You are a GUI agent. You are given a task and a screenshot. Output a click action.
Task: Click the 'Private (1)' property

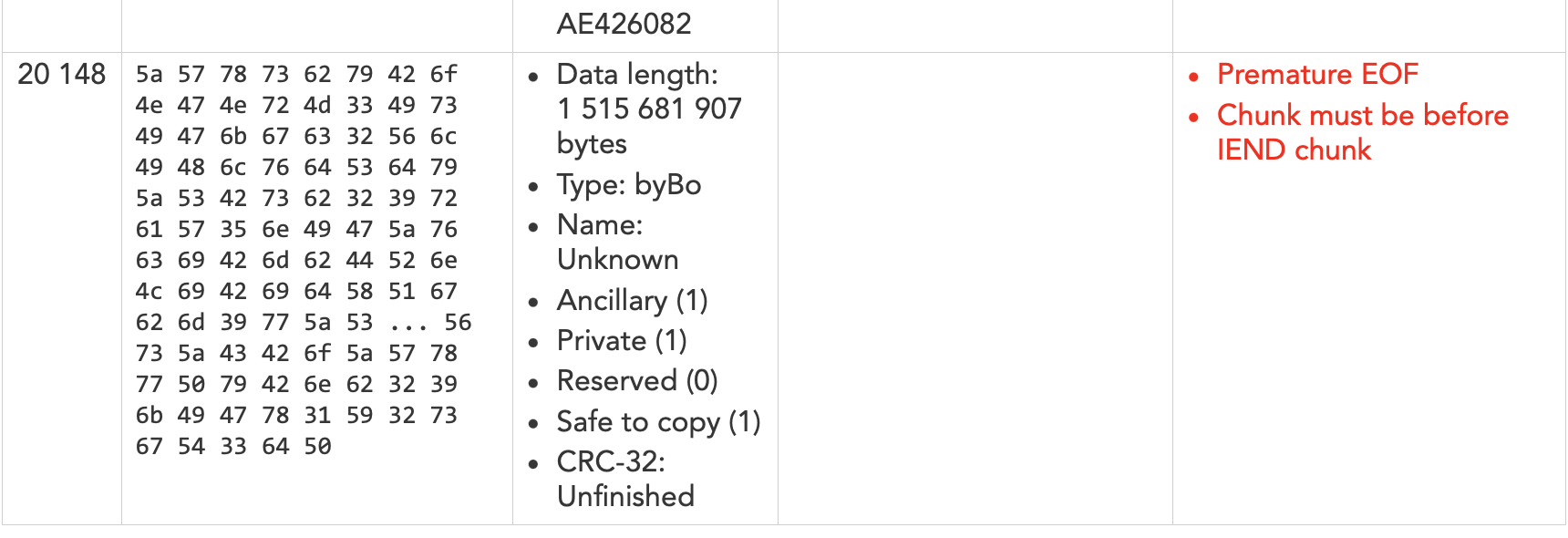622,340
